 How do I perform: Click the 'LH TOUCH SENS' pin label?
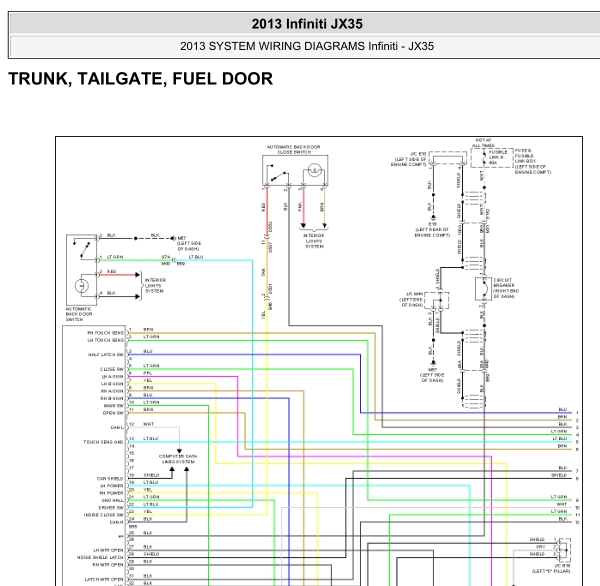[x=106, y=340]
